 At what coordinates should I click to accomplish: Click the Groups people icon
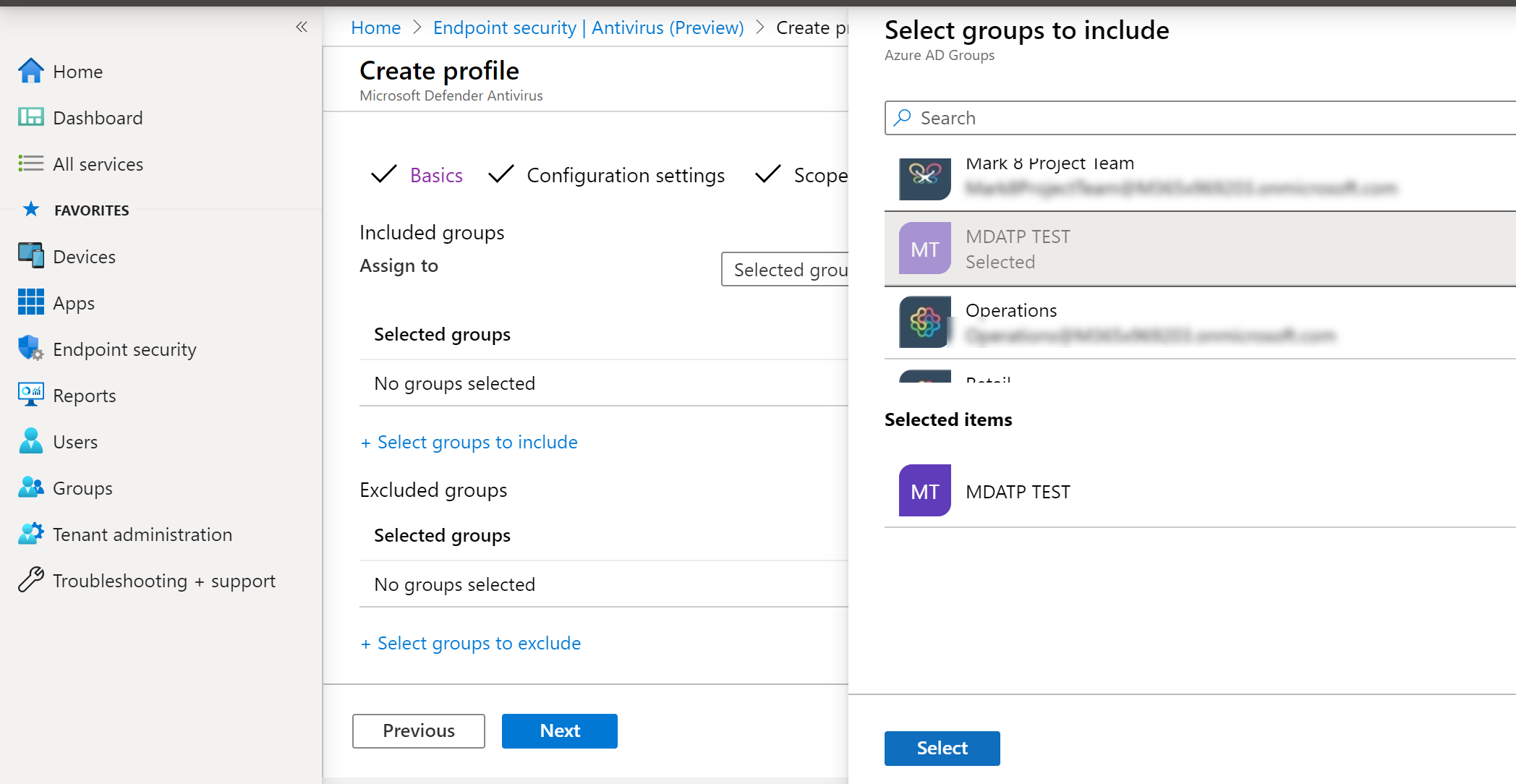tap(30, 487)
